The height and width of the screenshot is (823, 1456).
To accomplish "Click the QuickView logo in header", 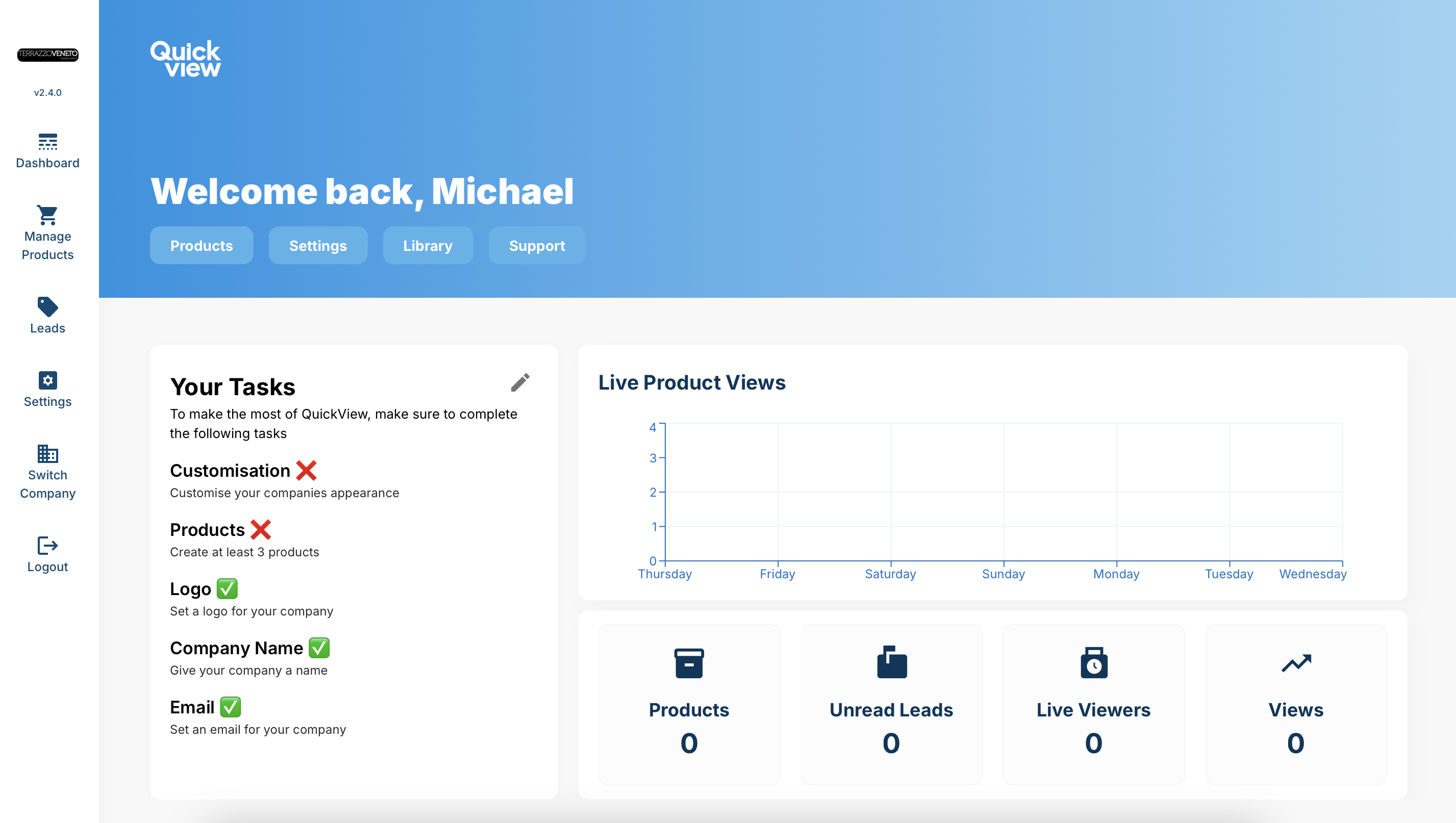I will click(186, 59).
